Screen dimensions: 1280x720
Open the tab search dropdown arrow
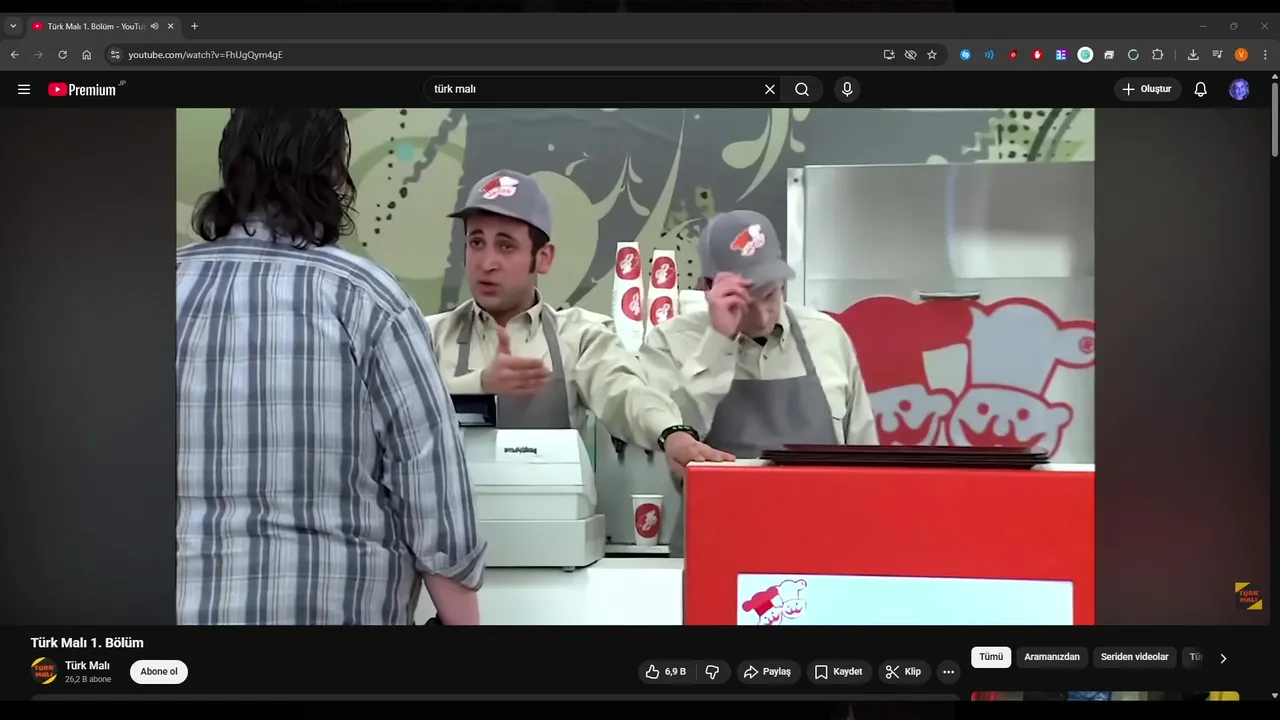(x=13, y=26)
